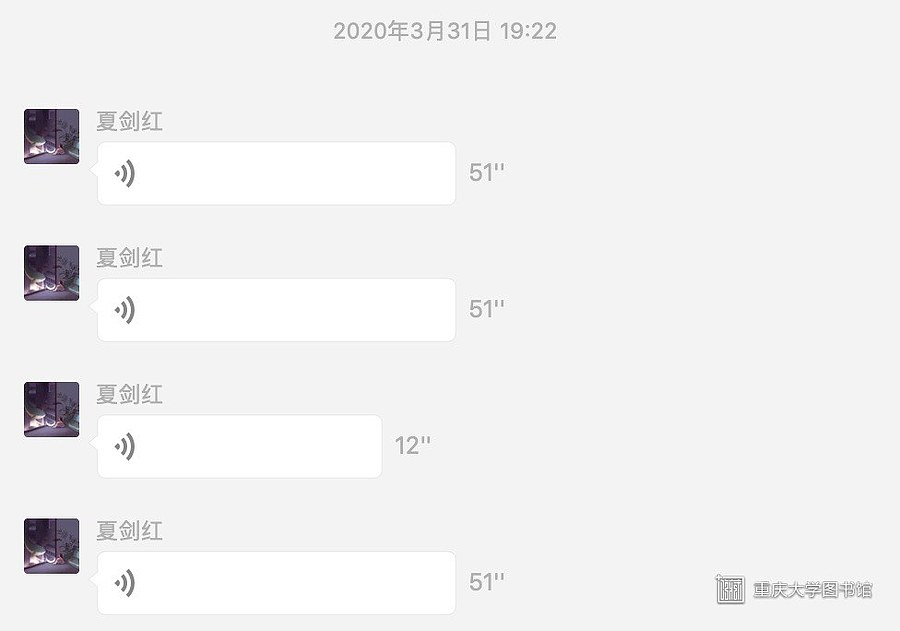Click the name 夏剑红 above the 12'' message
This screenshot has width=900, height=631.
click(x=129, y=394)
